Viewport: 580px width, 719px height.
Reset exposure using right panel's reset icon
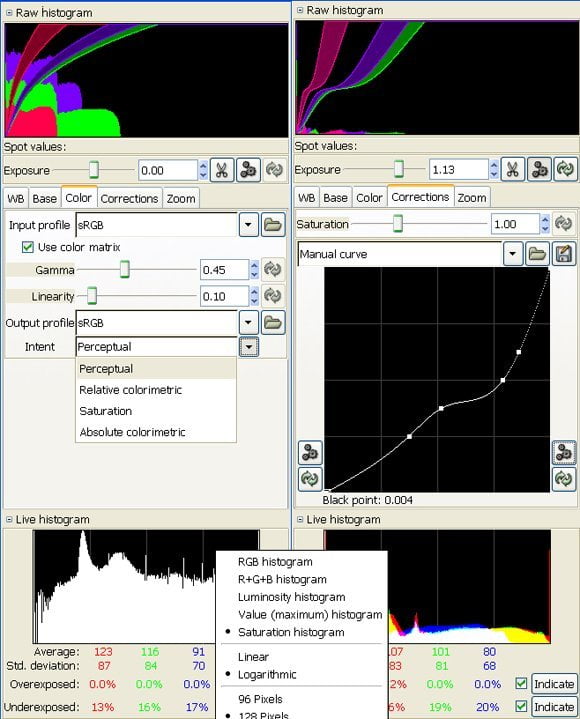565,170
